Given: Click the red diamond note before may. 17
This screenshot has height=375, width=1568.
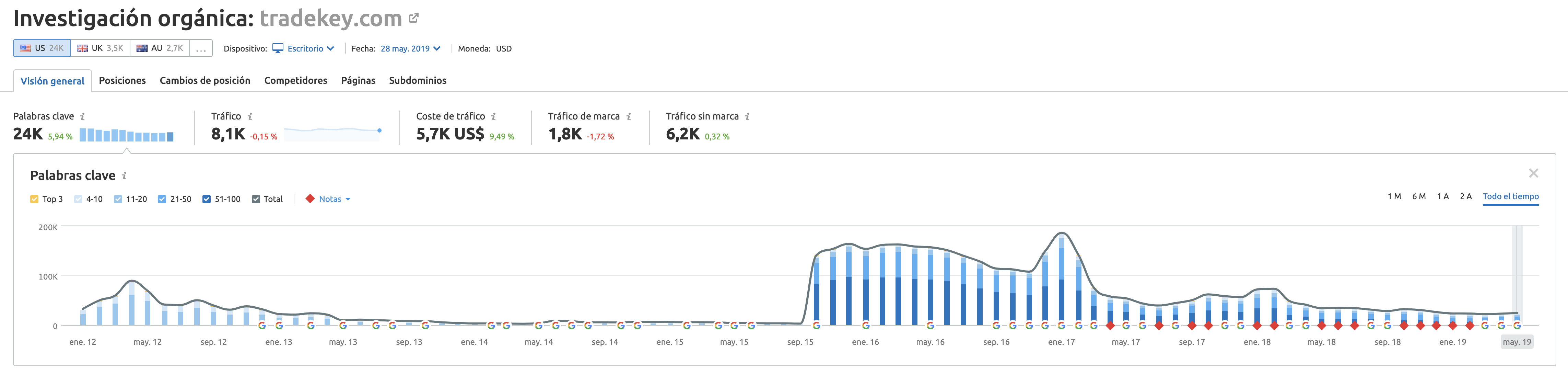Looking at the screenshot, I should click(x=1110, y=326).
